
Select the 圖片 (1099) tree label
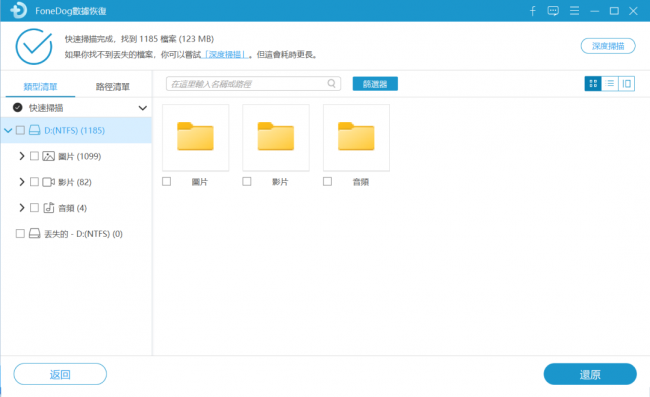[80, 156]
